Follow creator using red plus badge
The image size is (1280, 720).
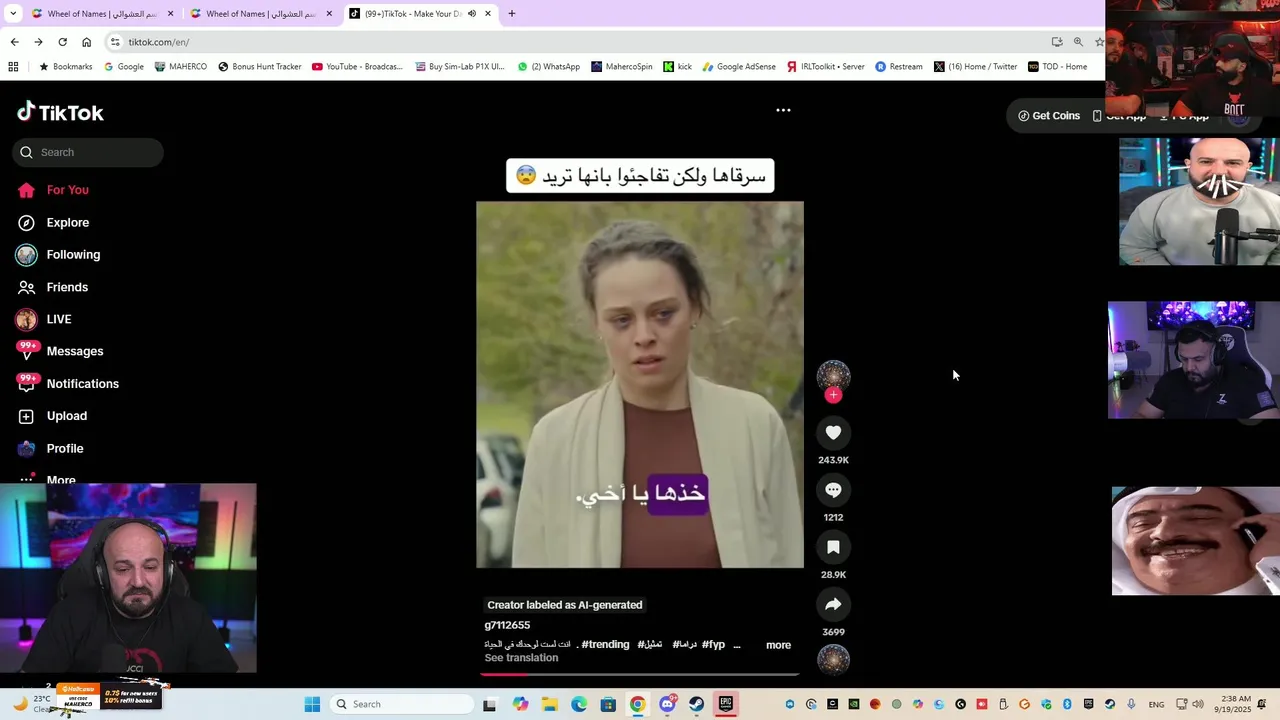pyautogui.click(x=833, y=395)
